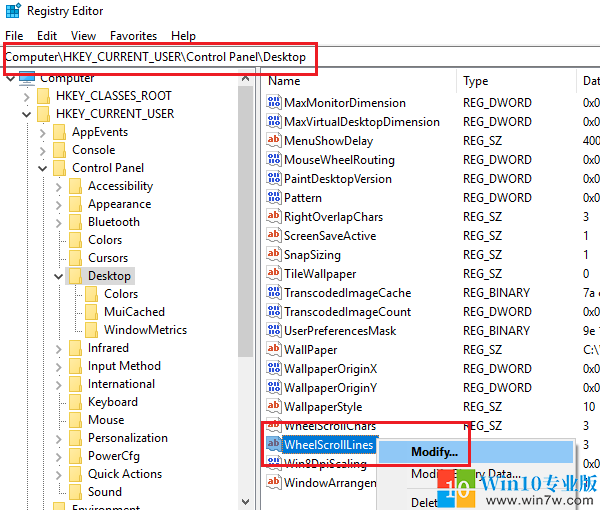Select the Mouse key in tree

coord(106,420)
